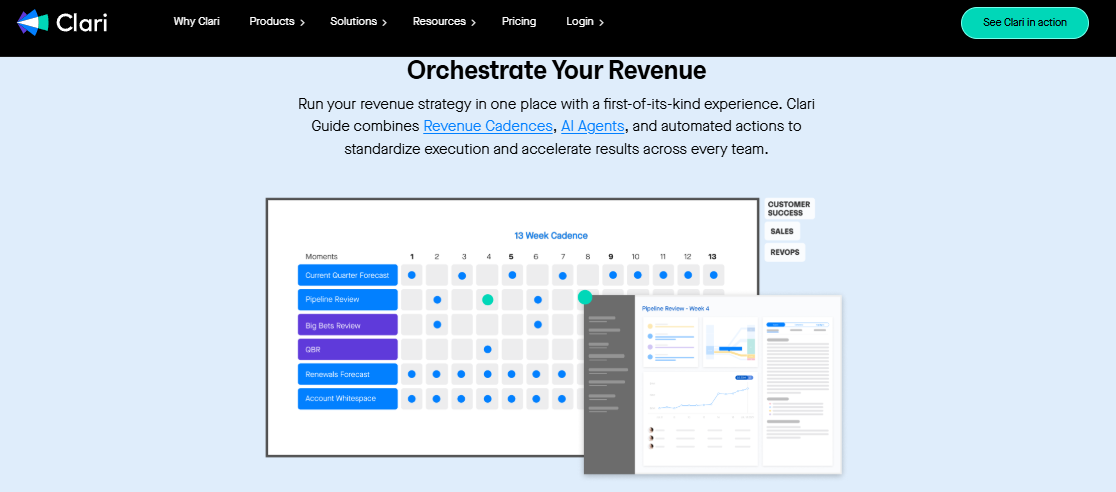This screenshot has height=492, width=1116.
Task: Click the Current Quarter Forecast week 13 dot
Action: point(713,275)
